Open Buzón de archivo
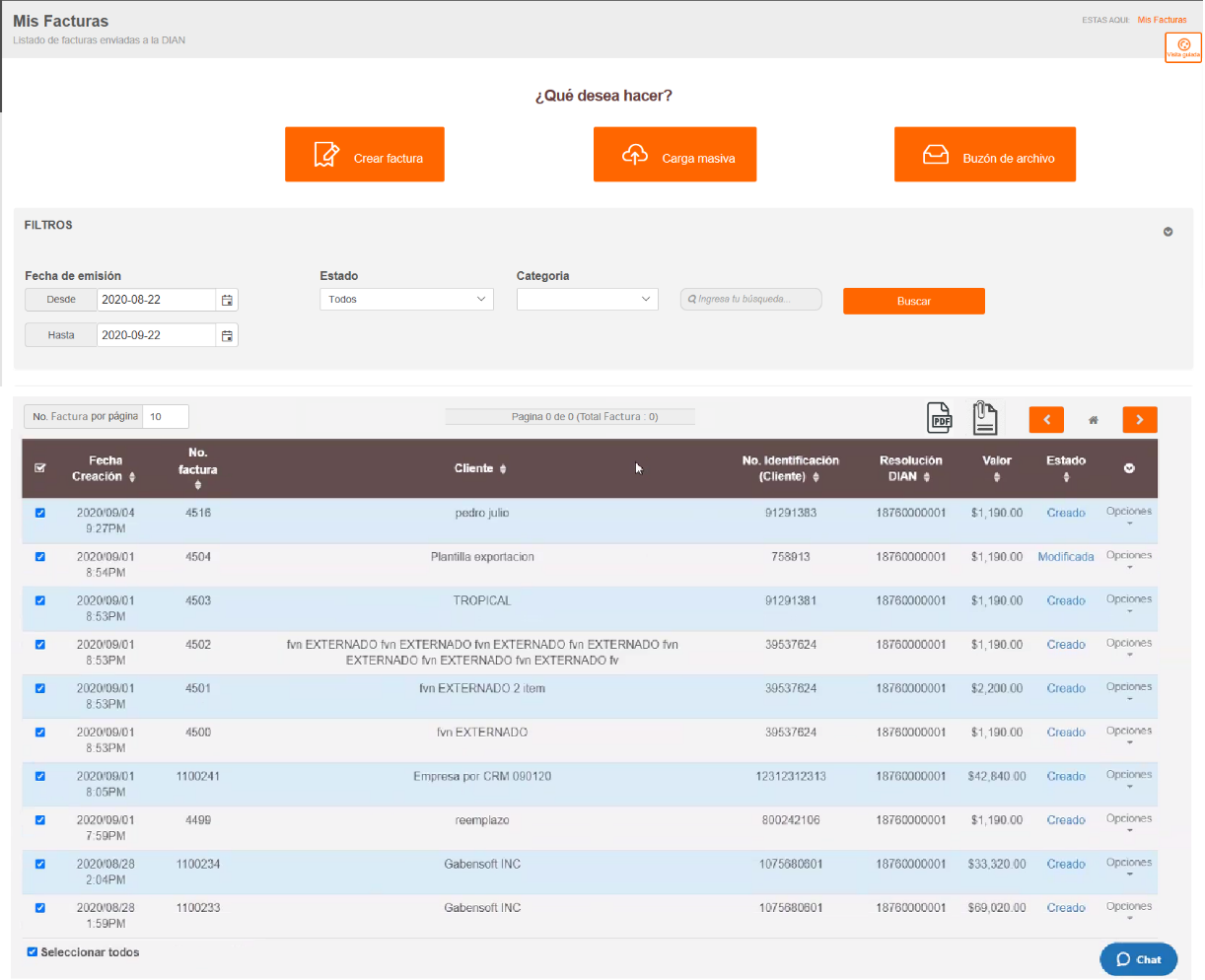The image size is (1205, 980). pyautogui.click(x=985, y=155)
